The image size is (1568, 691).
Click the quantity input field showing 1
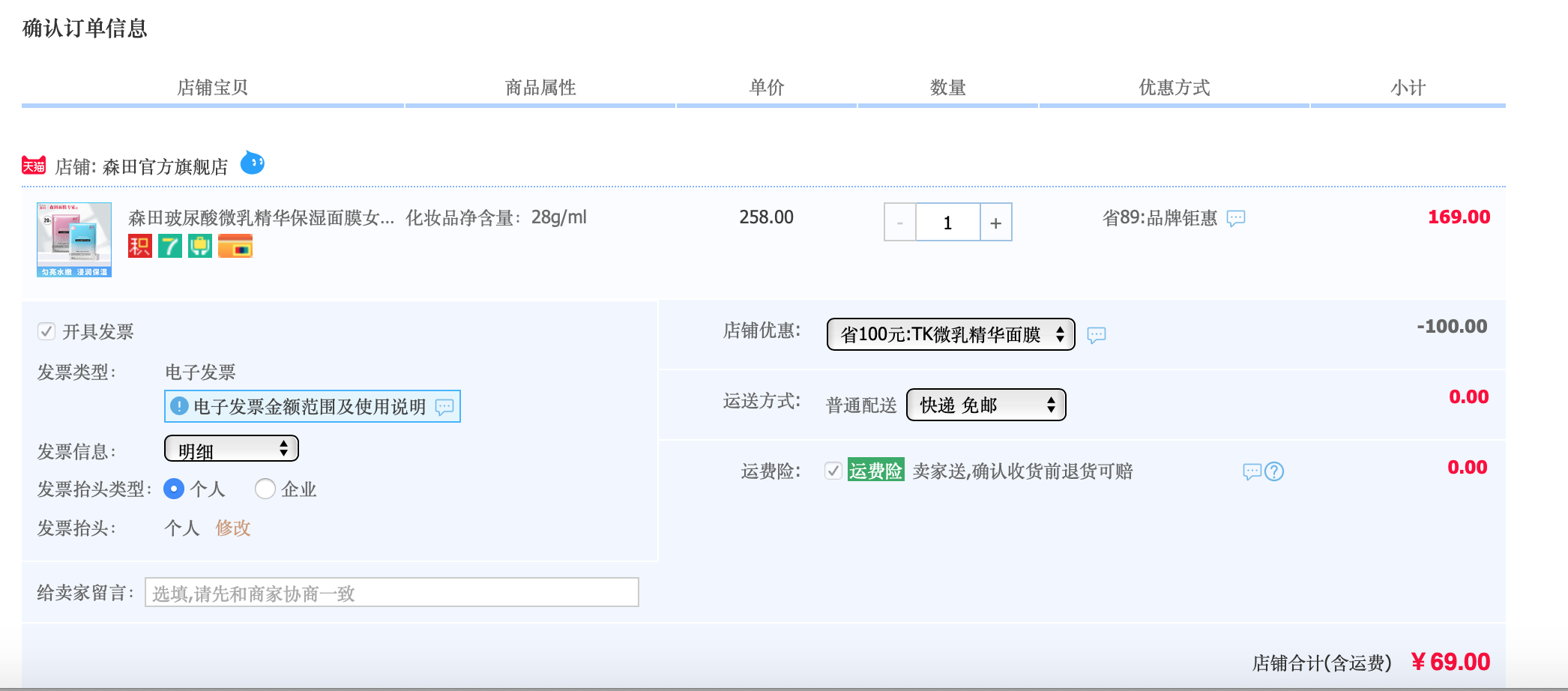948,223
